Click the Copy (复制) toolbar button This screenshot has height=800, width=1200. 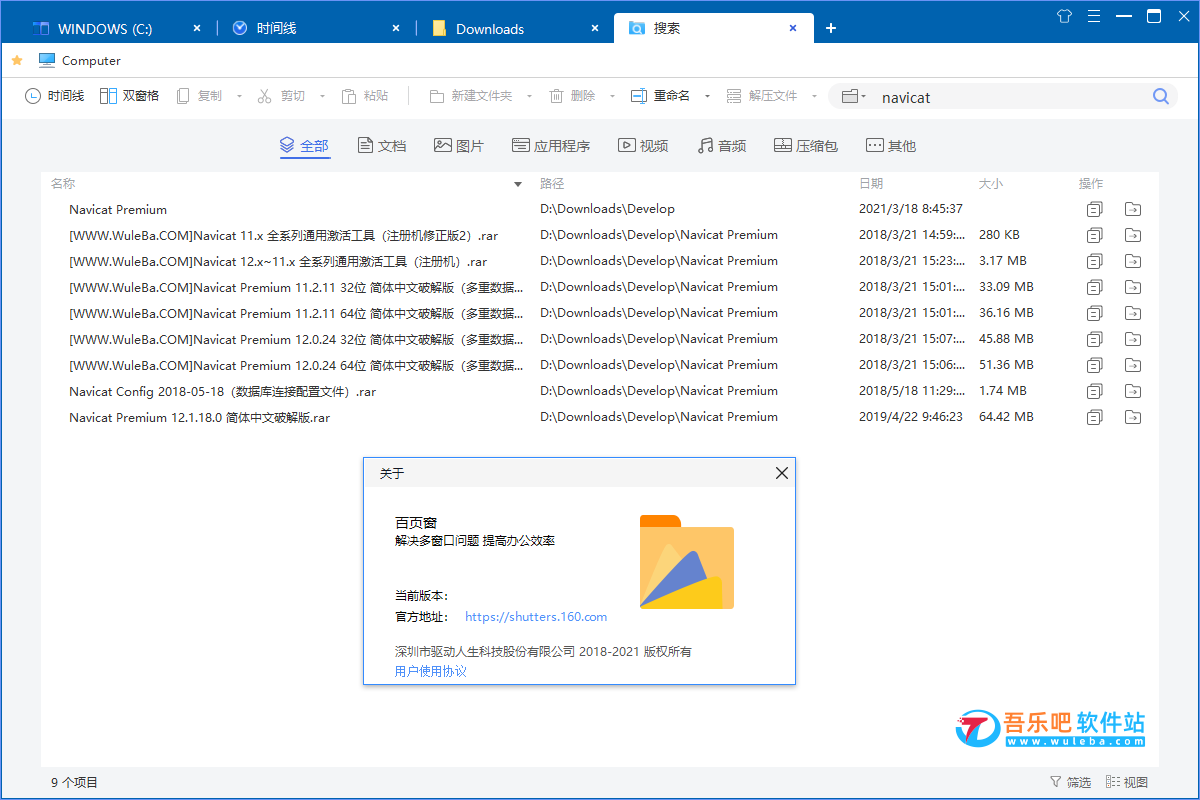[x=199, y=96]
